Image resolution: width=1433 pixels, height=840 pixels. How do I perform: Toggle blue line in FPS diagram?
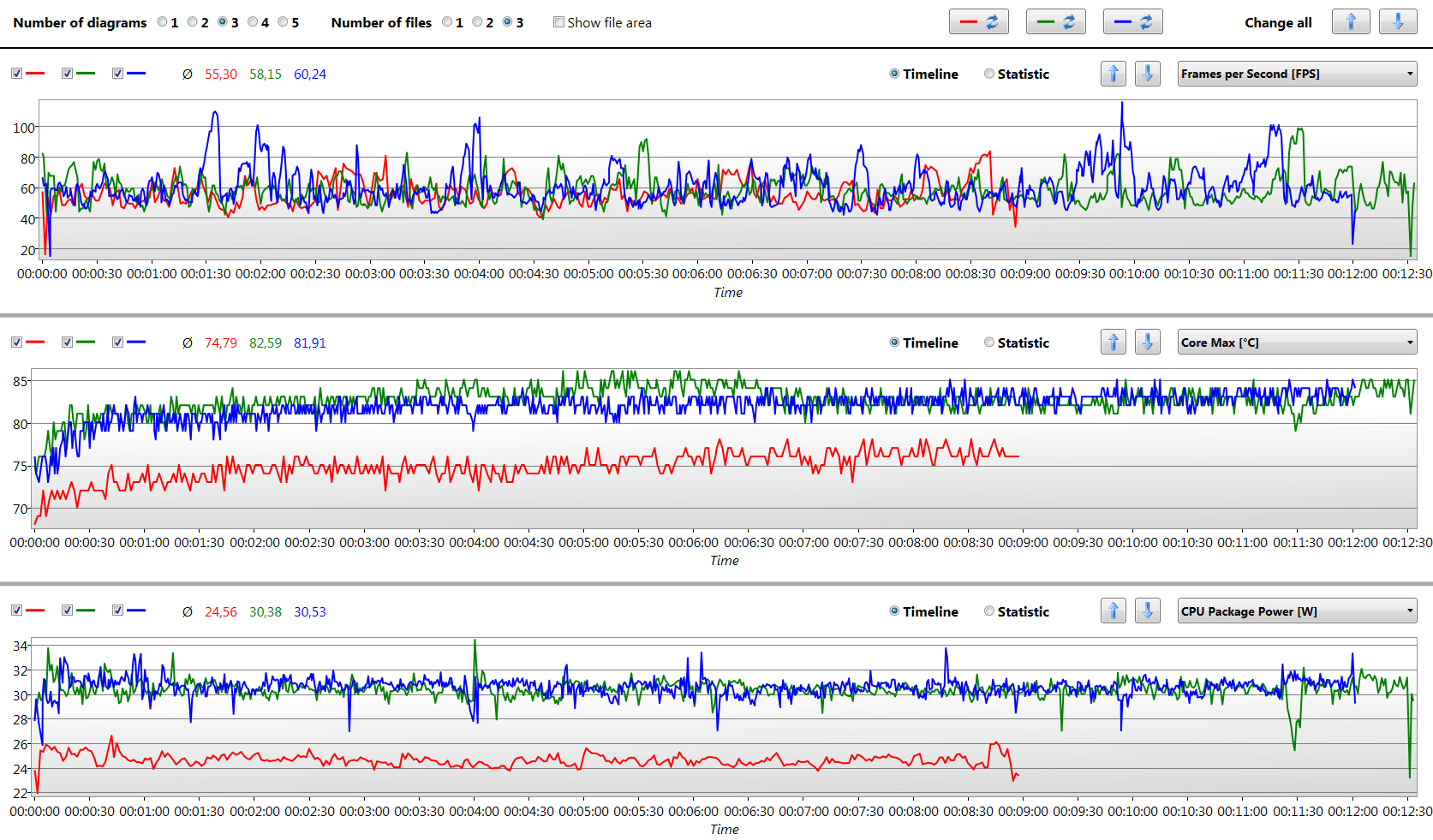pos(117,74)
